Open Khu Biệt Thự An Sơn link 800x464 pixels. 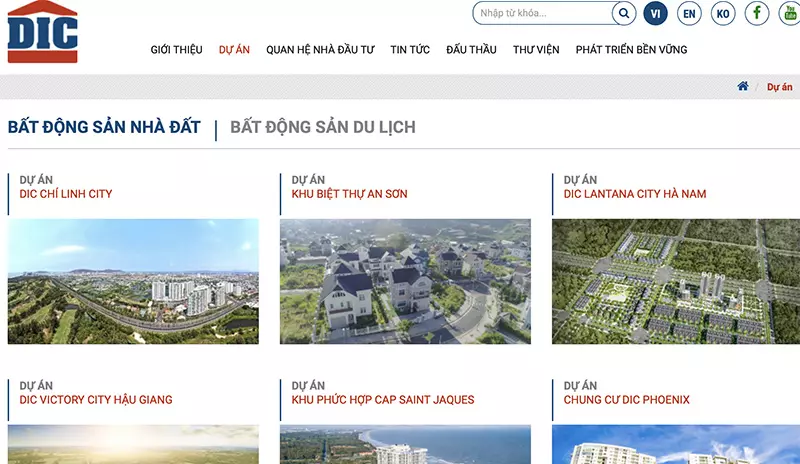(x=349, y=194)
